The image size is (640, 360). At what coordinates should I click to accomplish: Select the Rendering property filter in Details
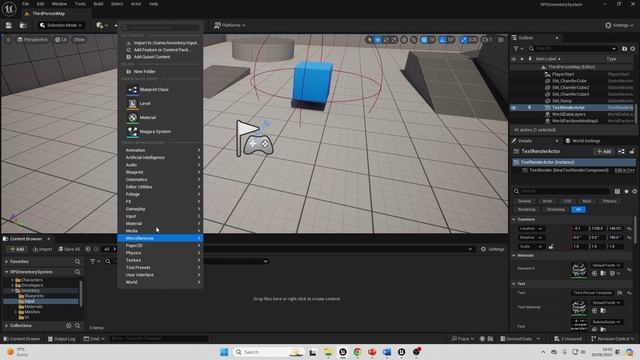527,209
